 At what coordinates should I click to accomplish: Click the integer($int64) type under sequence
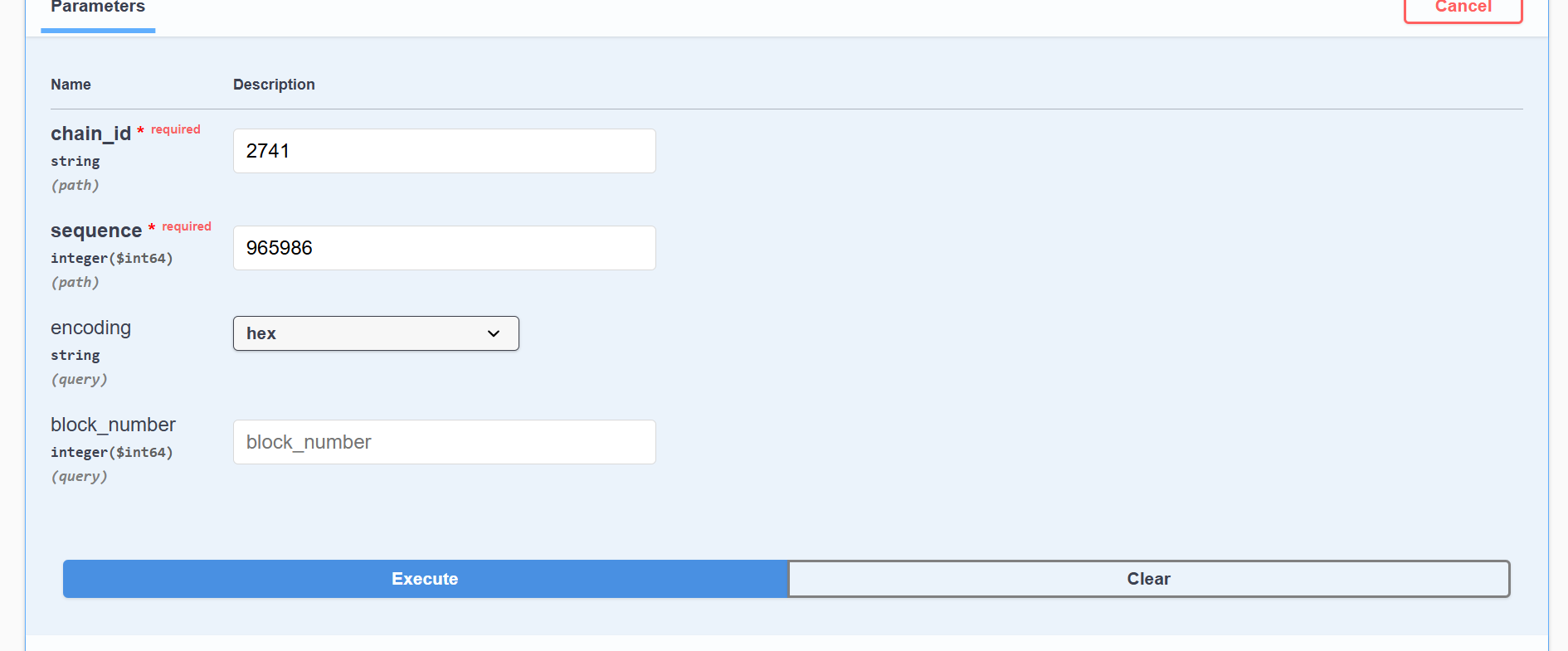coord(112,258)
